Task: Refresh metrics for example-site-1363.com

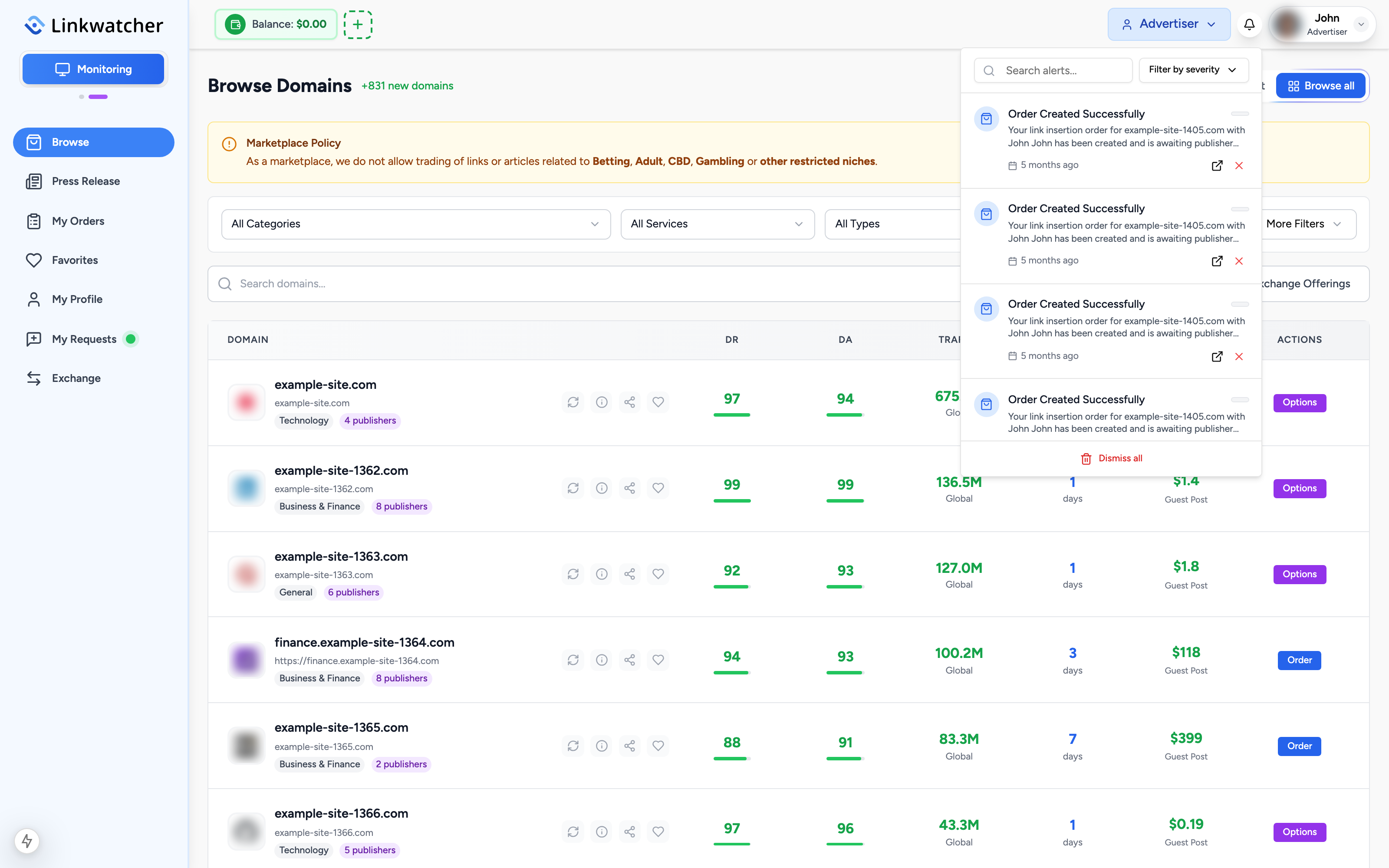Action: point(573,574)
